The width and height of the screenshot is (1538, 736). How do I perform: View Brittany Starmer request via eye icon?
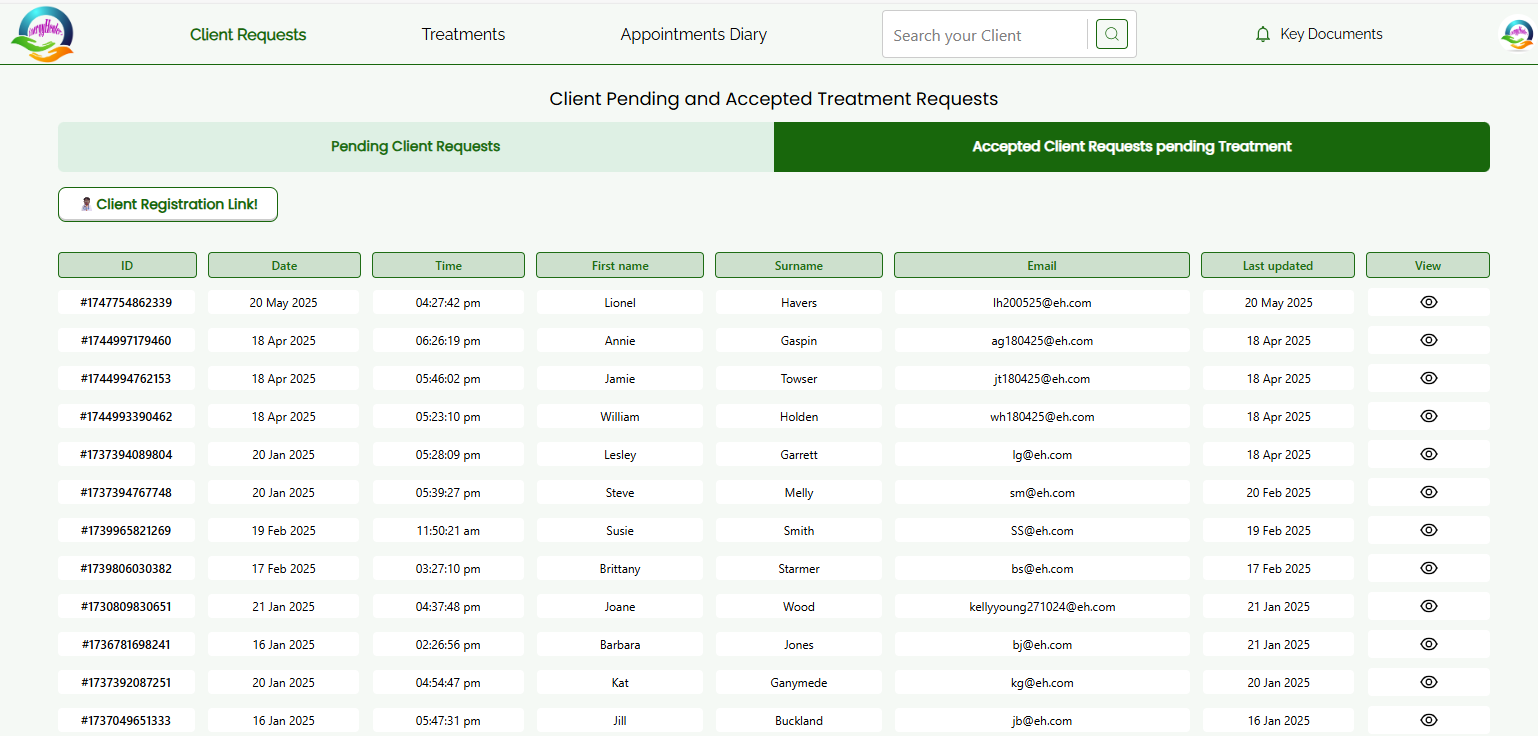(x=1429, y=568)
